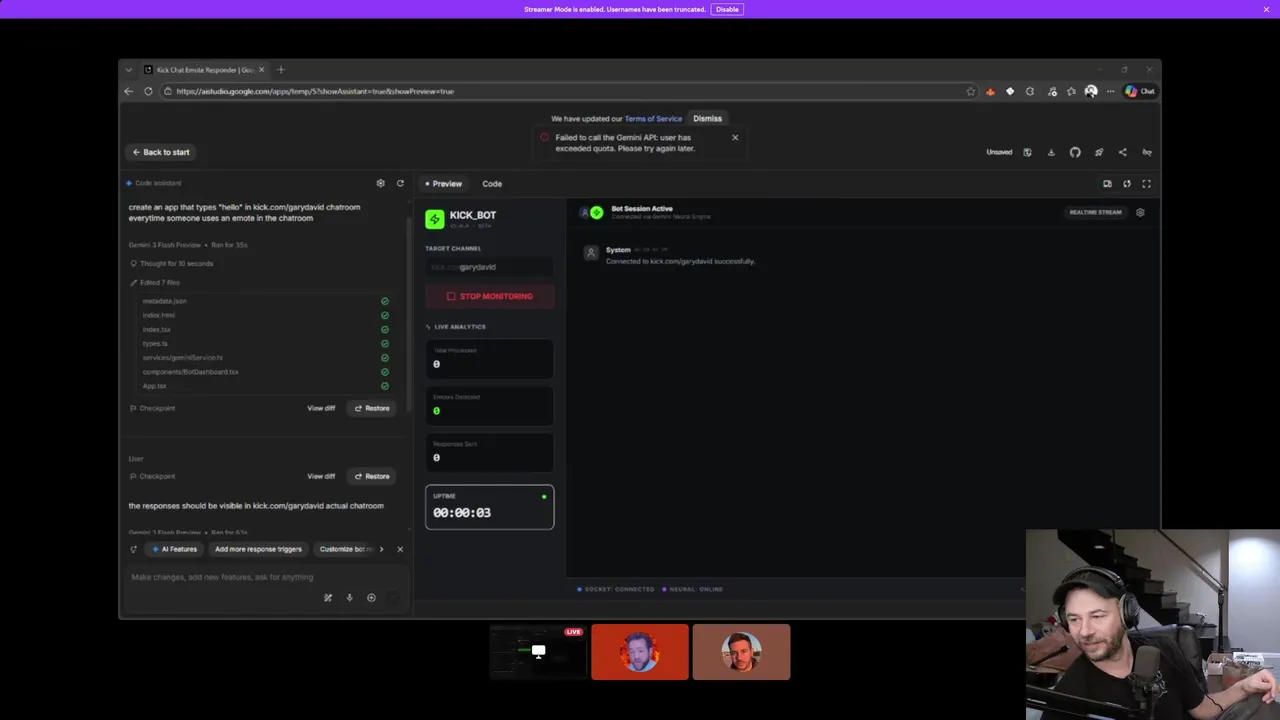Expand the Thought for 10 seconds section
Viewport: 1280px width, 720px height.
coord(171,264)
